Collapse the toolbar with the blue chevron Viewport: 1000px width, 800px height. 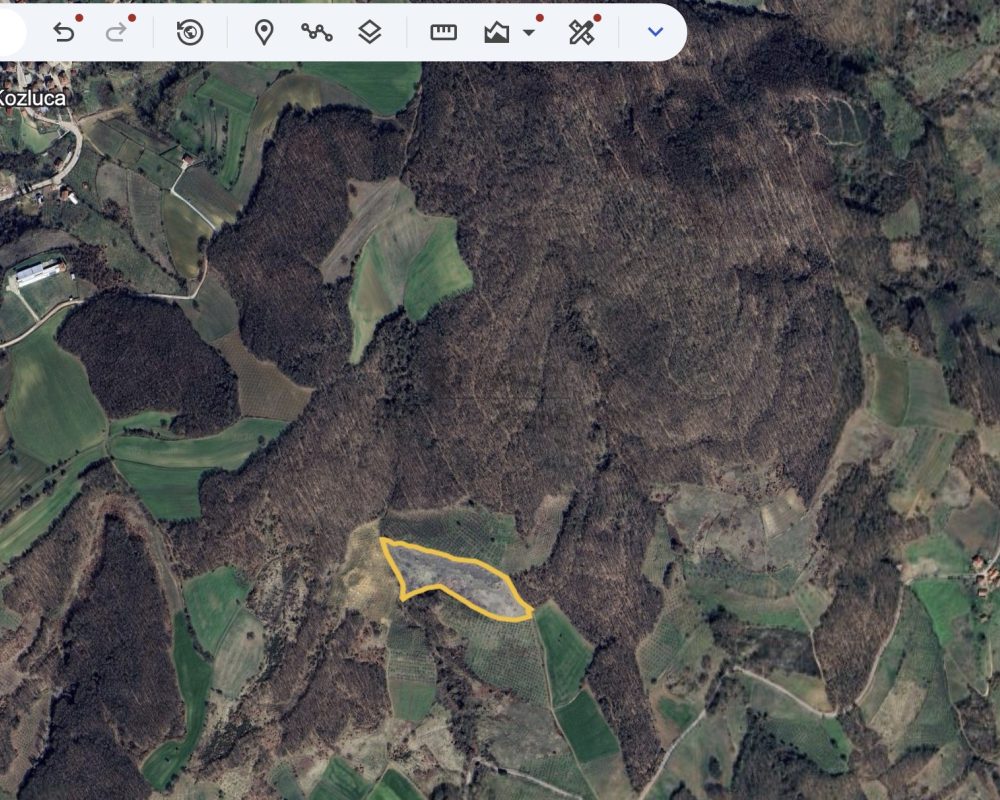[x=655, y=31]
